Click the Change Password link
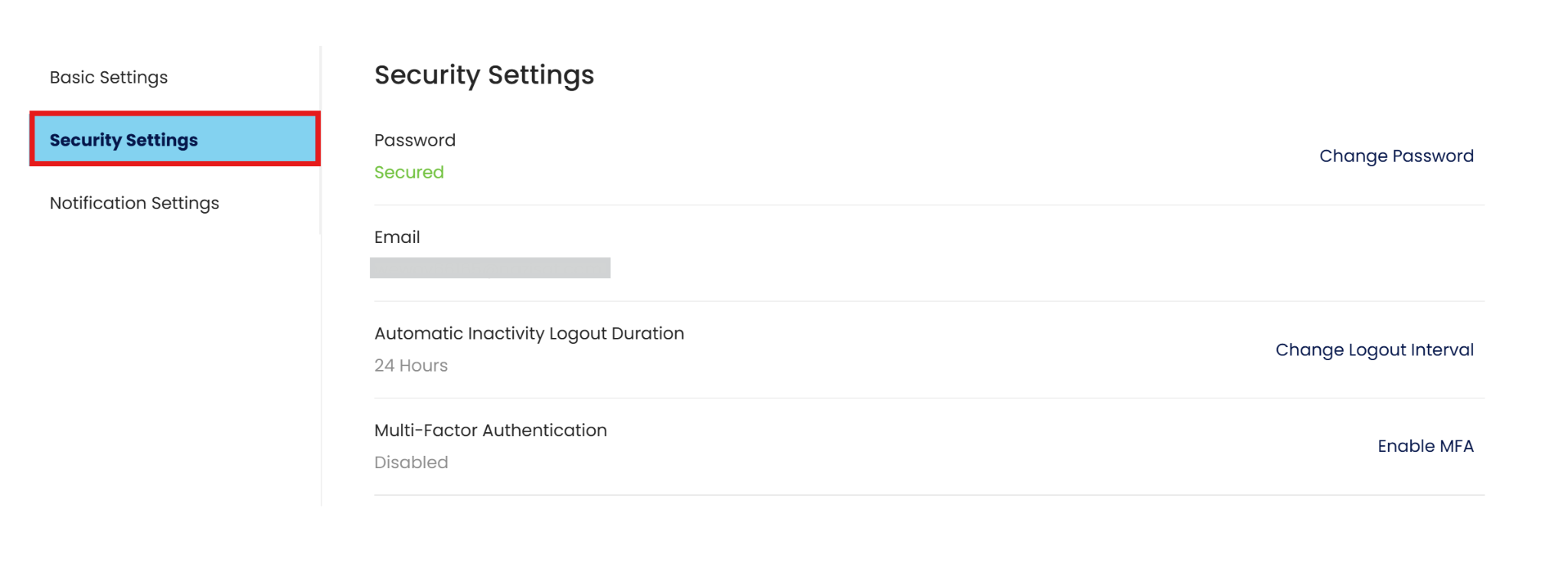The image size is (1568, 580). pos(1396,156)
